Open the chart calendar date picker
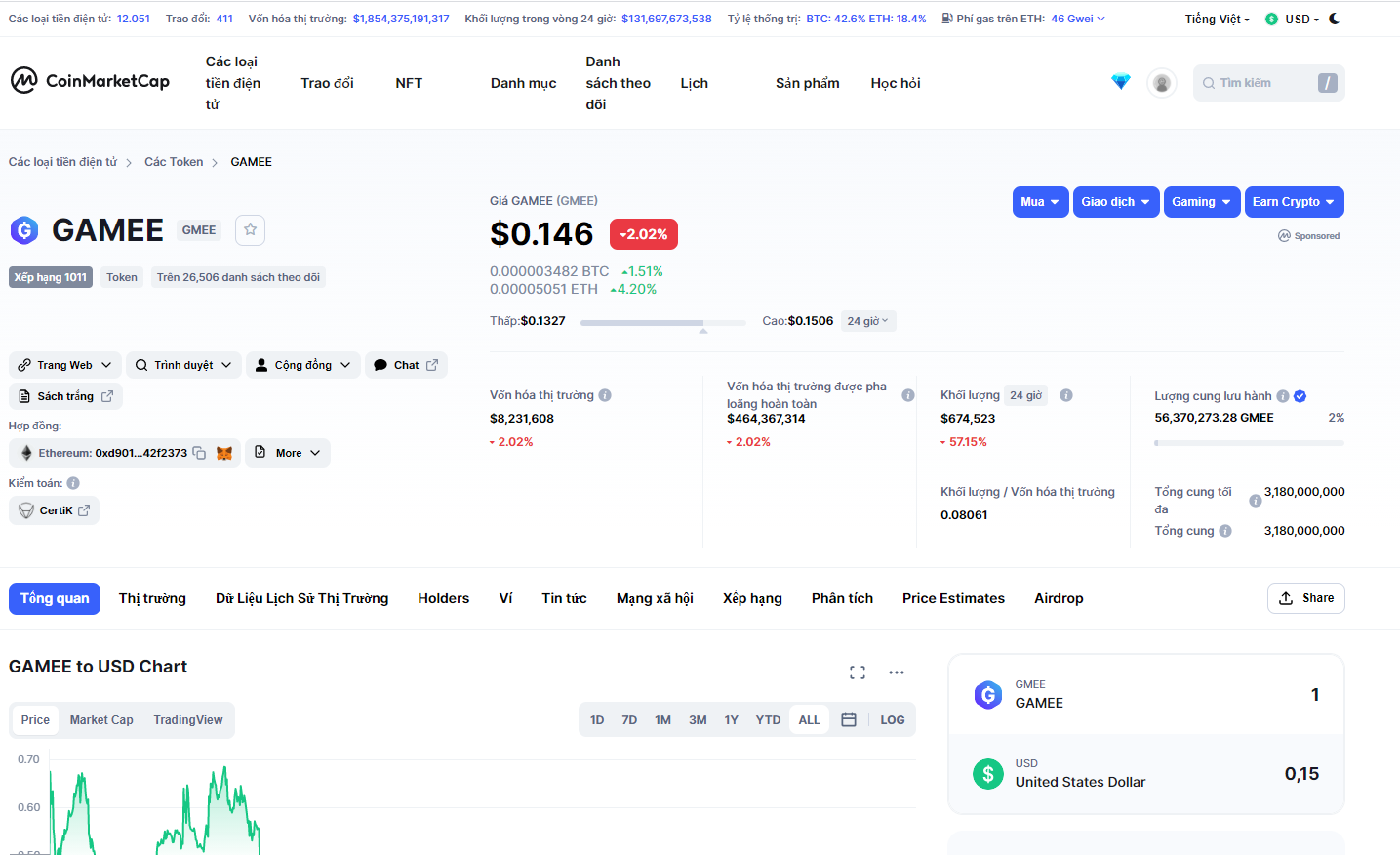 pyautogui.click(x=849, y=719)
